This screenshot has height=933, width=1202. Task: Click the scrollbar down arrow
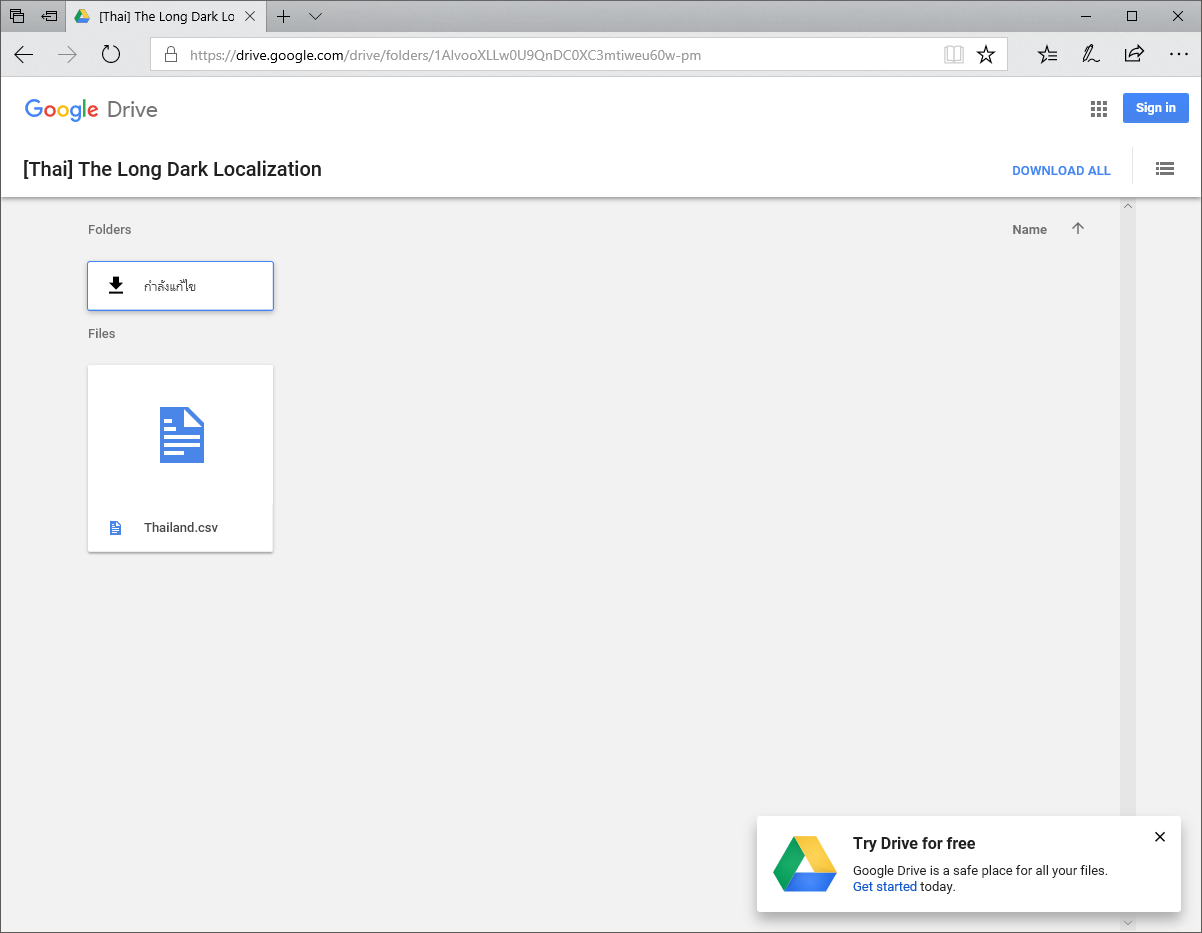pos(1128,923)
